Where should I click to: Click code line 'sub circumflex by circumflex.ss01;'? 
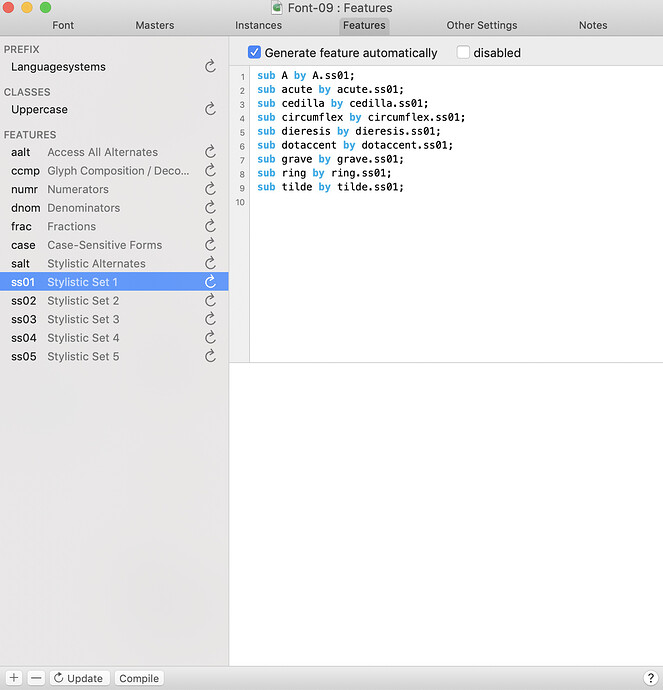[361, 117]
